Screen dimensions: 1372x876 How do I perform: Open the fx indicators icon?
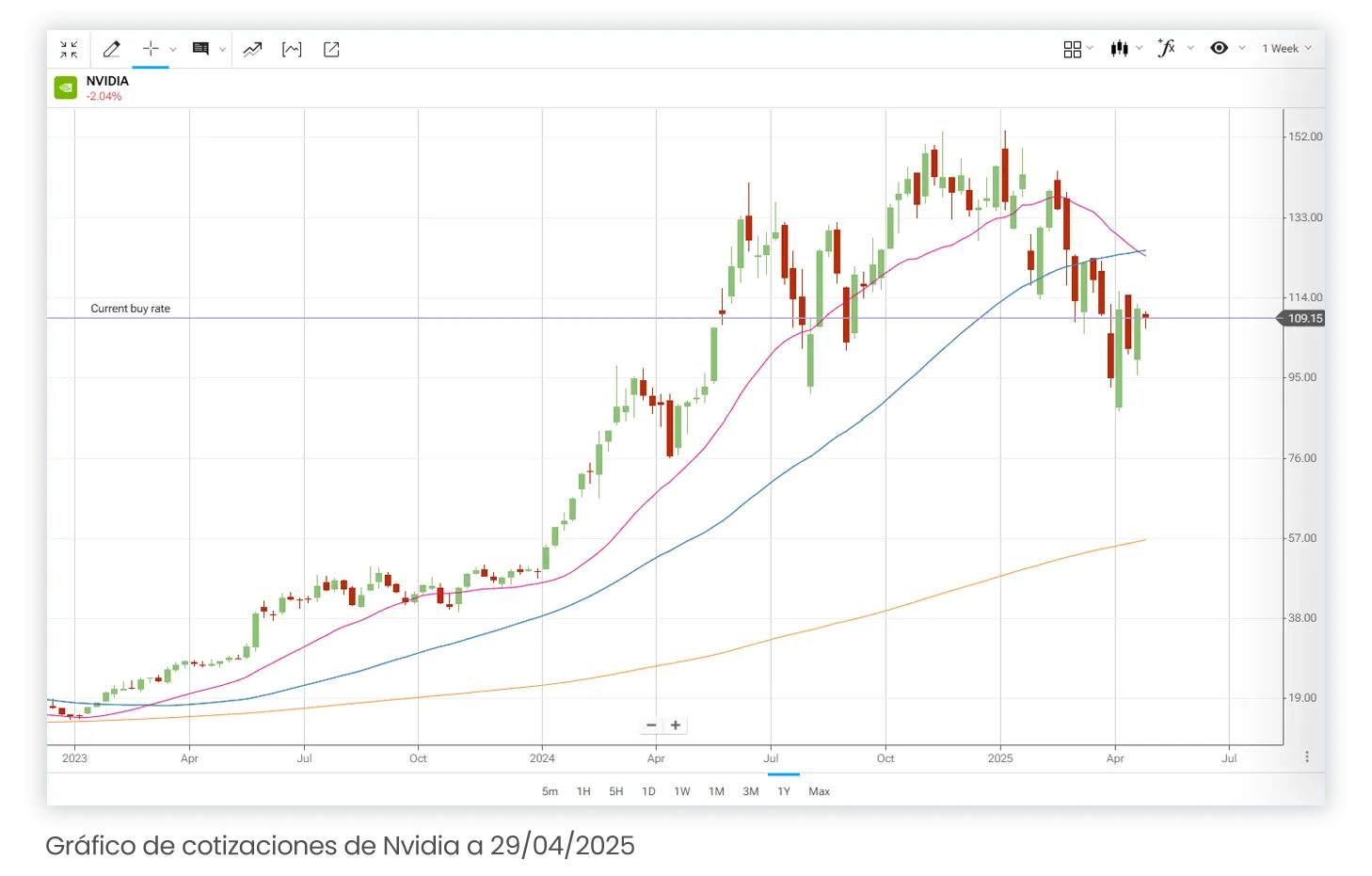click(1167, 48)
